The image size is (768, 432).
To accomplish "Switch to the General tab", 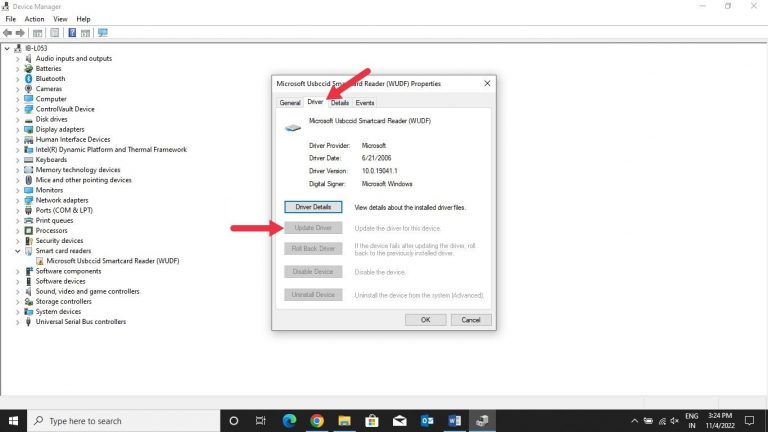I will click(290, 102).
